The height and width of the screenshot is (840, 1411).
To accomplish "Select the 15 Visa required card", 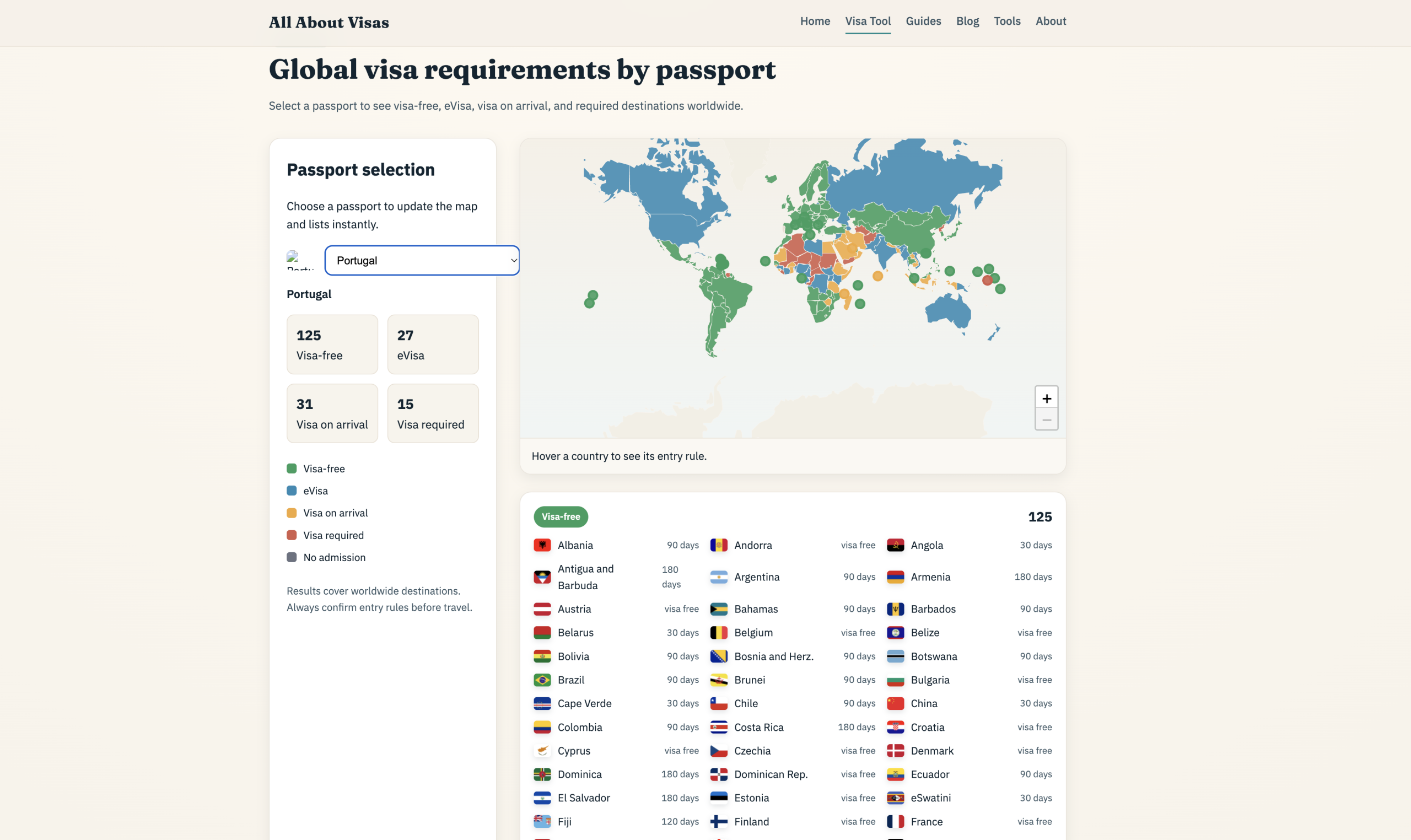I will (x=433, y=413).
